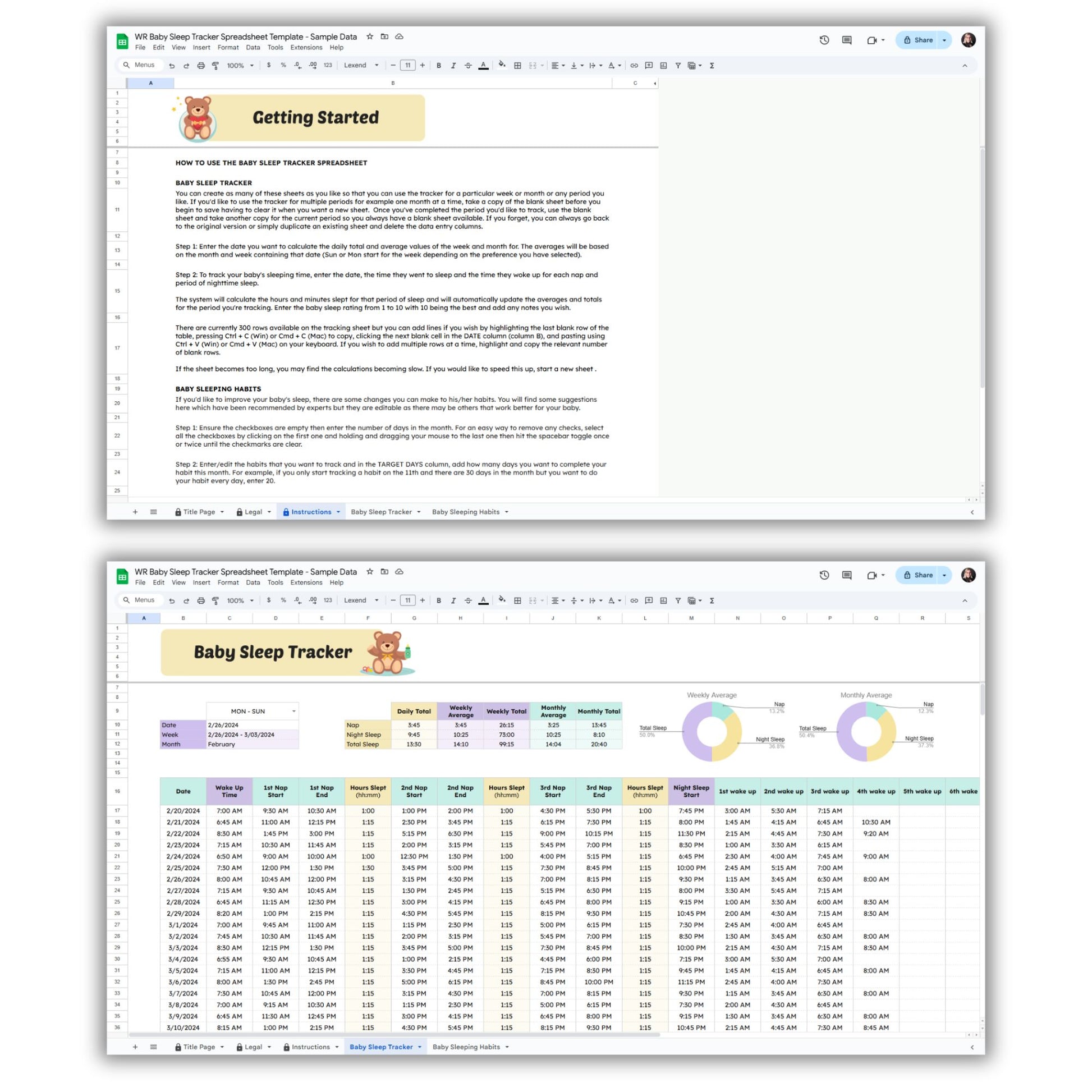1092x1092 pixels.
Task: Toggle strikethrough in the bottom window toolbar
Action: (x=468, y=600)
